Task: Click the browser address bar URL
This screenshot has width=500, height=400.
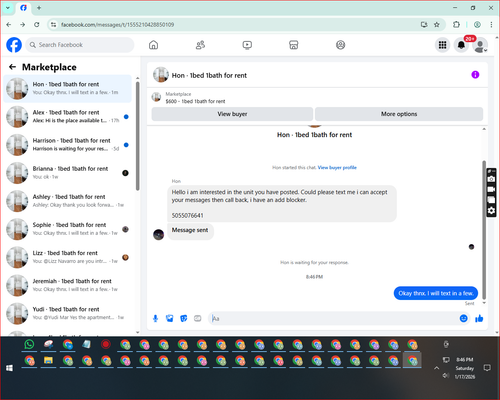Action: point(117,25)
